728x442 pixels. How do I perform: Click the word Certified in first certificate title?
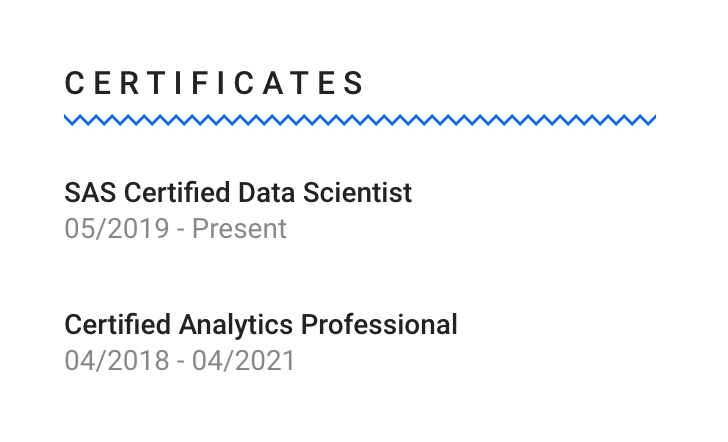pyautogui.click(x=177, y=192)
